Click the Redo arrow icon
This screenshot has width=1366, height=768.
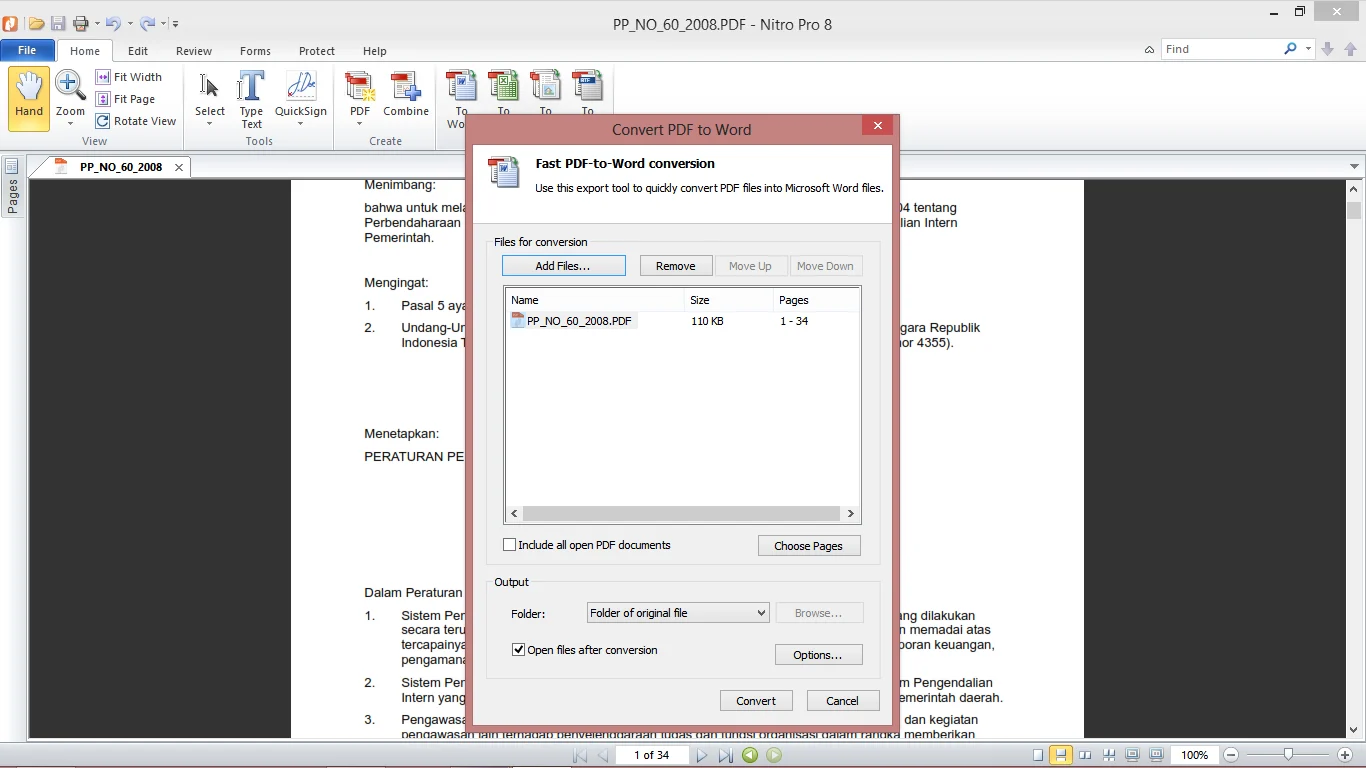(x=147, y=23)
